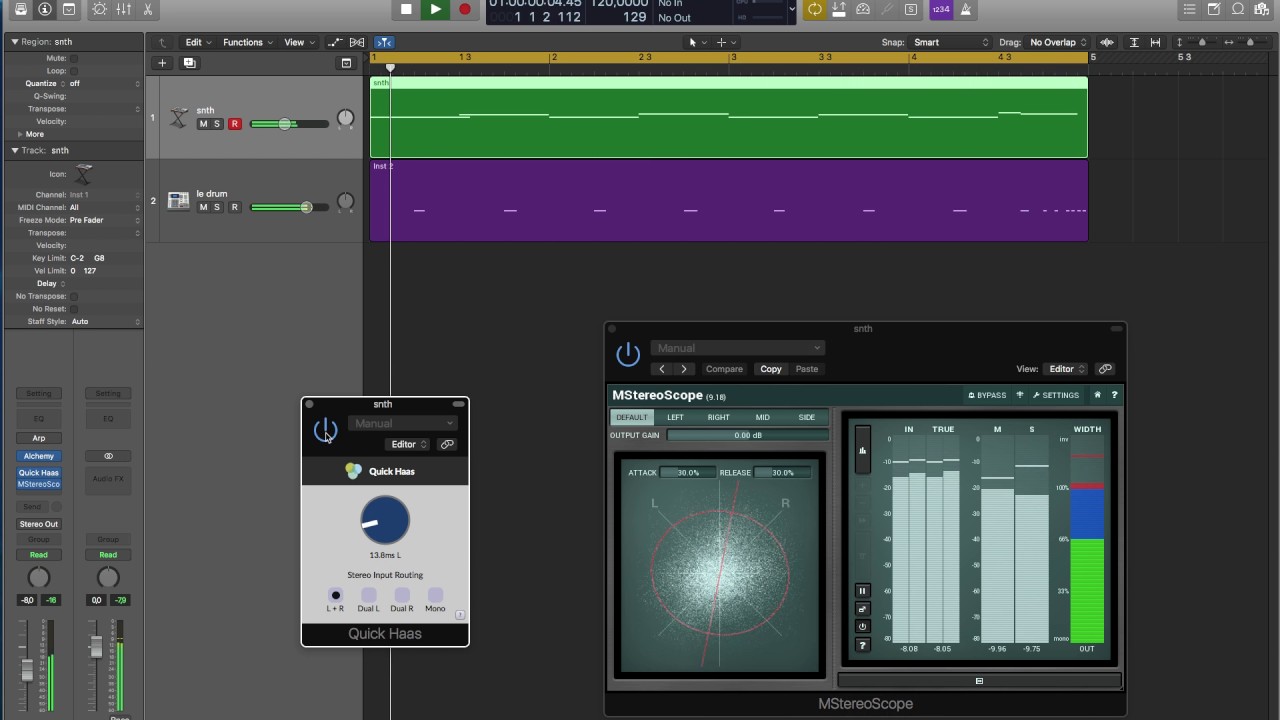Toggle the Waveform Zoom button
The image size is (1280, 720).
coord(1107,42)
